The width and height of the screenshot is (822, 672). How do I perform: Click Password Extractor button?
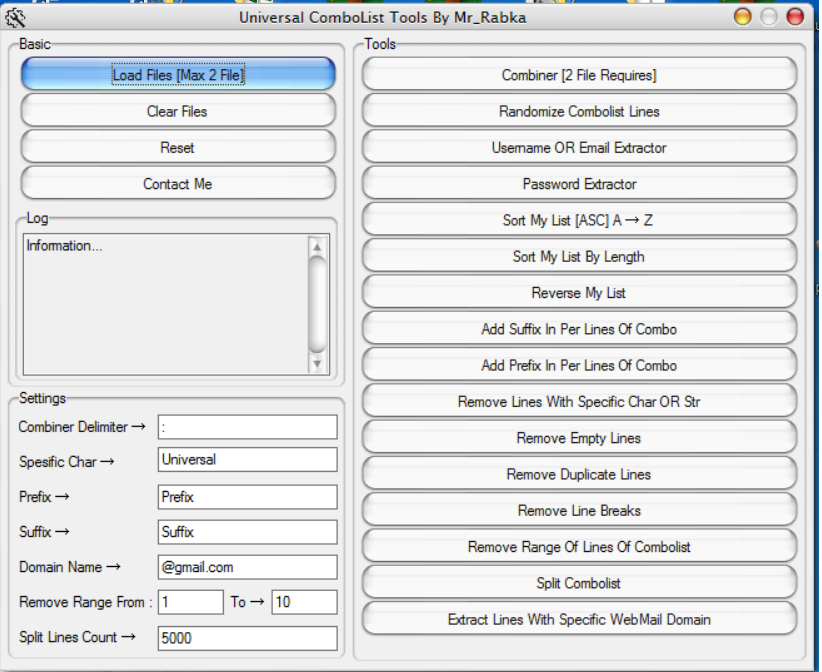click(579, 184)
